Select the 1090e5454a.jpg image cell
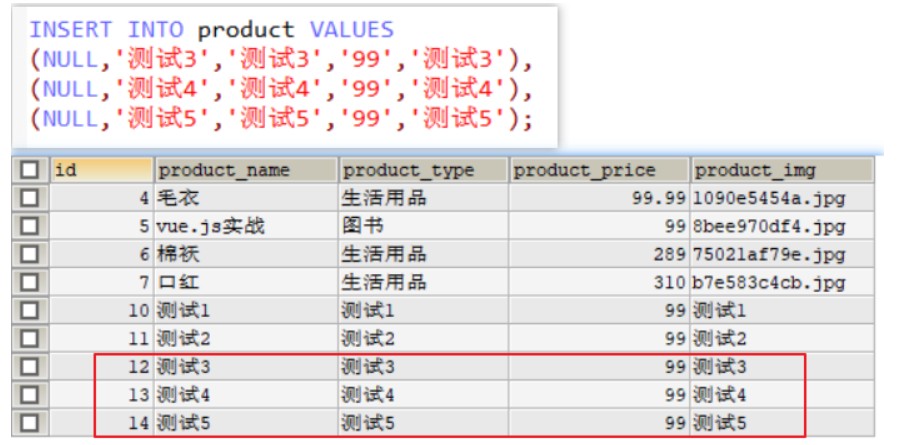 (x=782, y=198)
